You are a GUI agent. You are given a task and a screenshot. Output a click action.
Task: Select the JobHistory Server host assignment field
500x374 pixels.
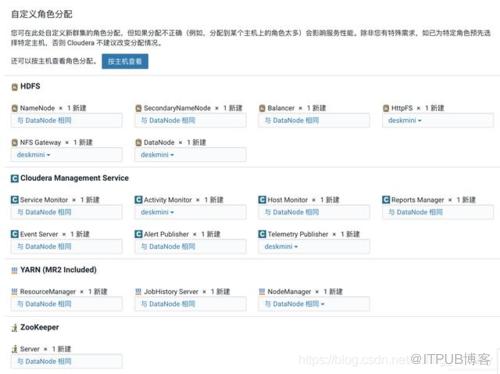coord(190,304)
